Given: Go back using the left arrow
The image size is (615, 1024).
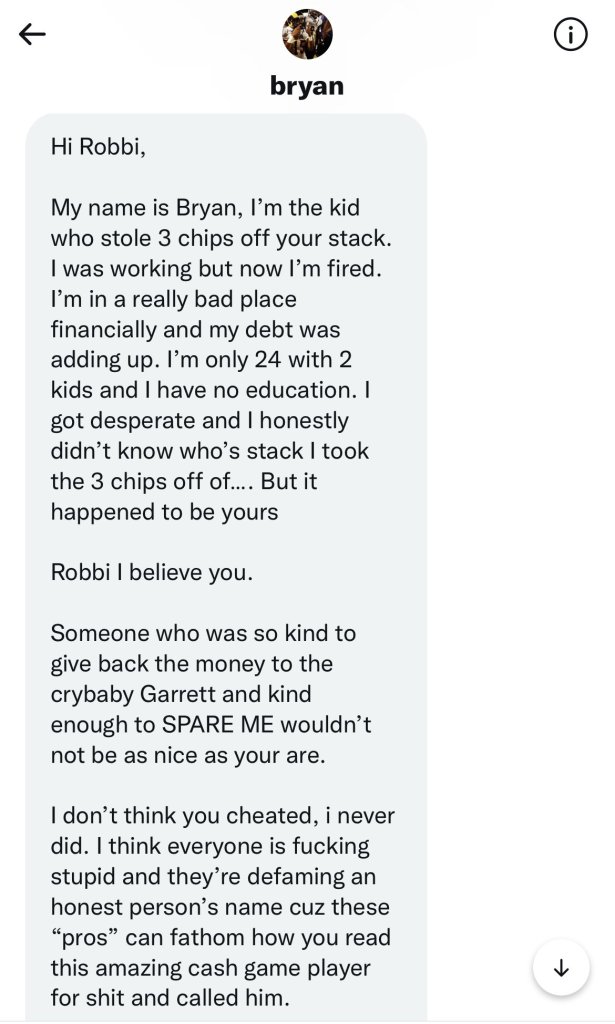Looking at the screenshot, I should pyautogui.click(x=33, y=35).
